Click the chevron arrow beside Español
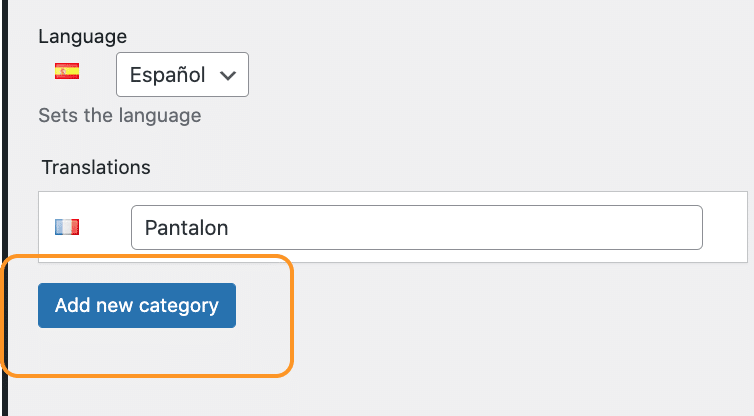Image resolution: width=754 pixels, height=416 pixels. (227, 76)
